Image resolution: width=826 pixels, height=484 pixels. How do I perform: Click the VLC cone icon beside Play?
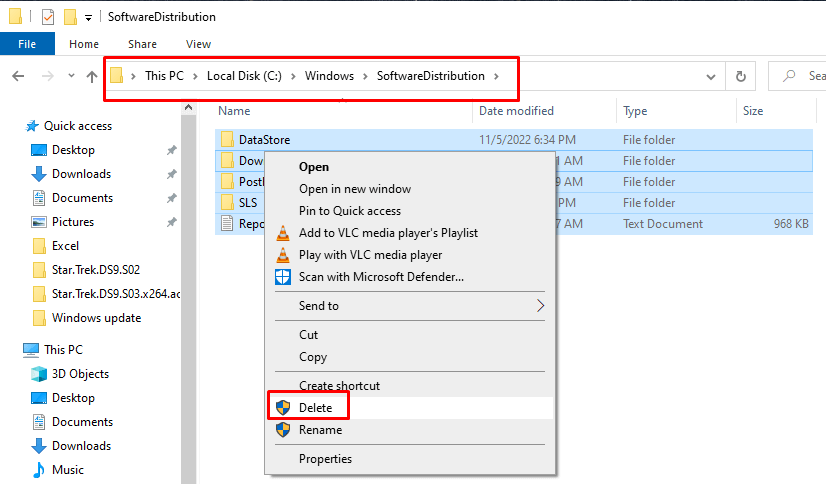(282, 255)
